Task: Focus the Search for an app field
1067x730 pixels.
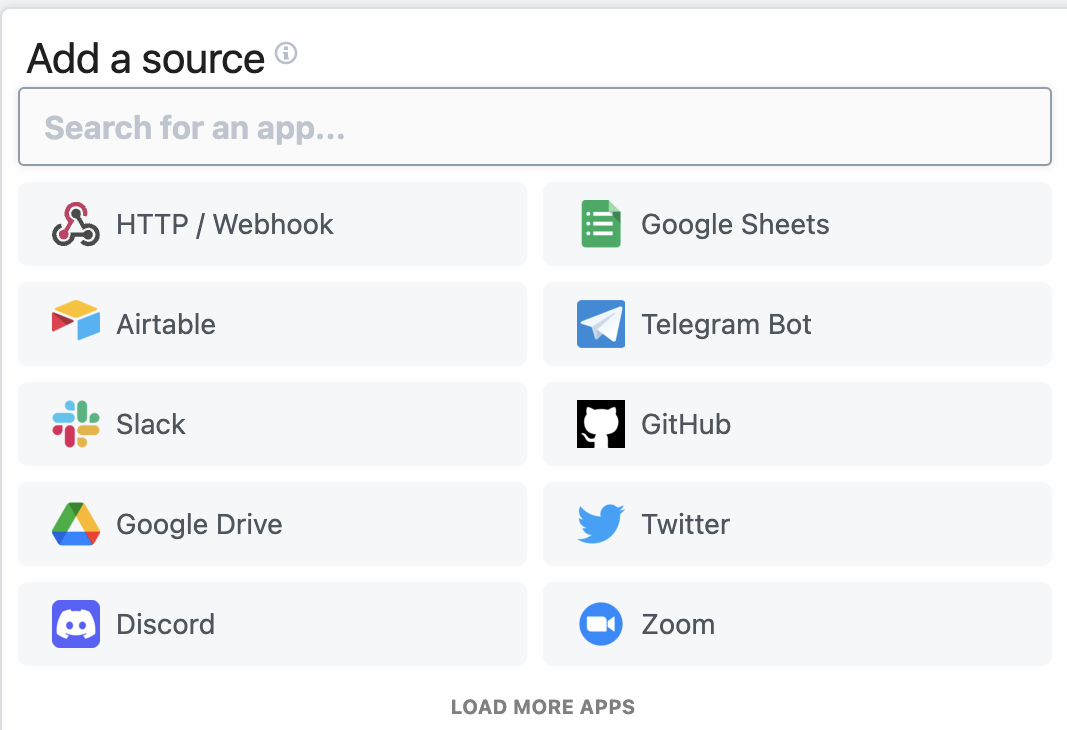Action: coord(535,127)
